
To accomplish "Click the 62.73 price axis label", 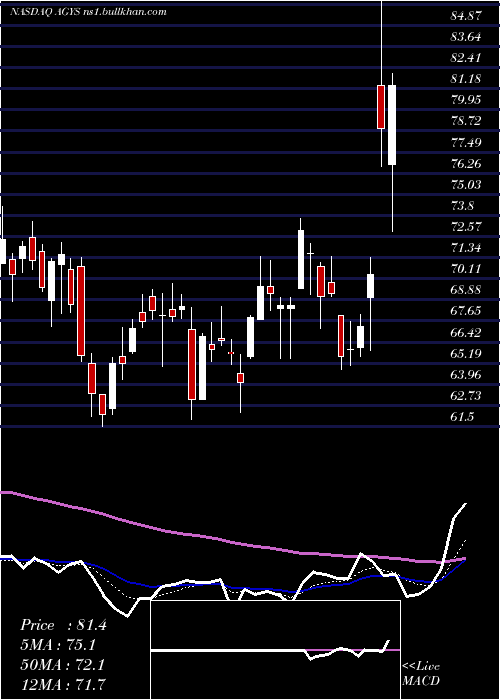I will pos(466,396).
